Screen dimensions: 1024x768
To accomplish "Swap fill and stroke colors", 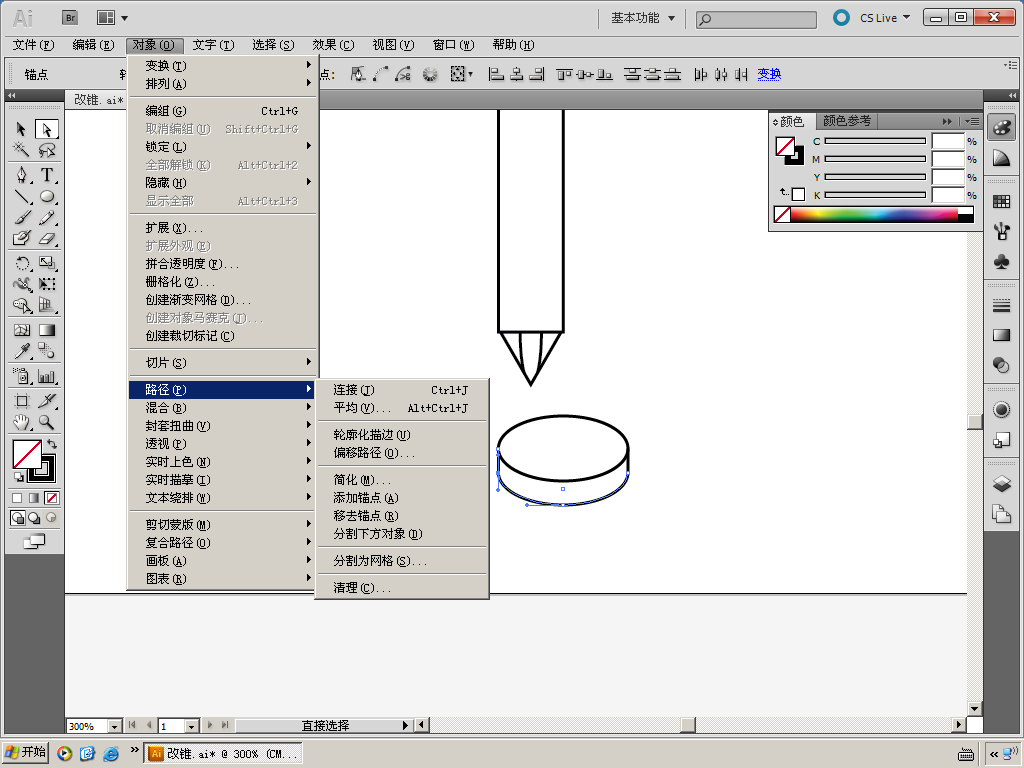I will click(x=52, y=444).
